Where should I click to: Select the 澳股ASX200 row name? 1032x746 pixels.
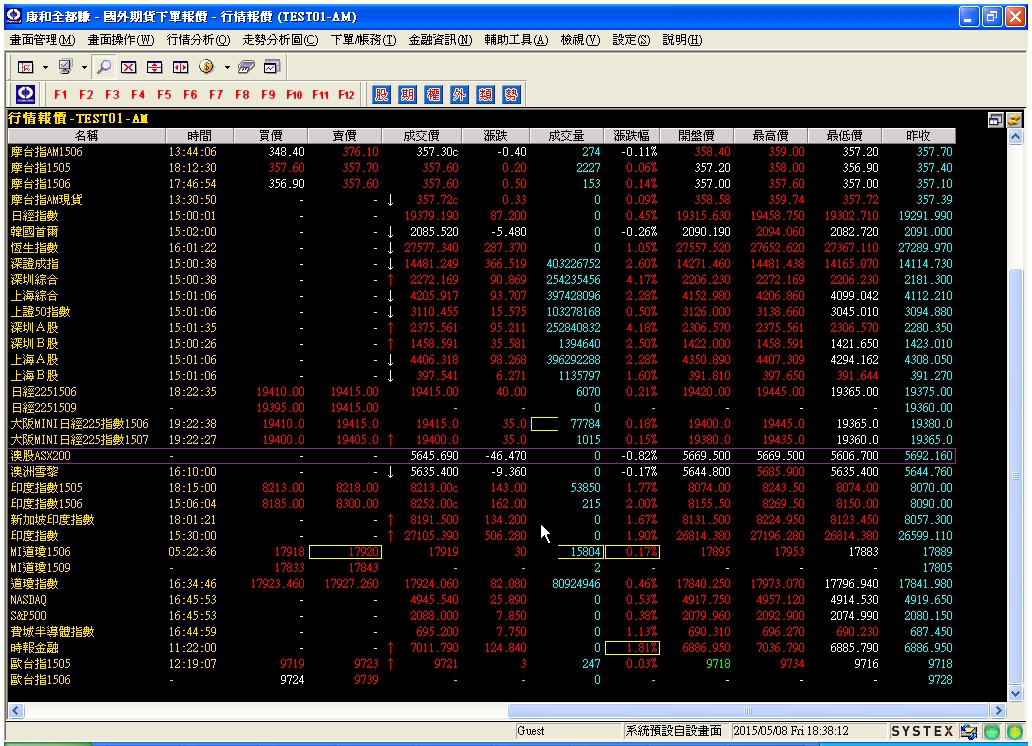(40, 456)
